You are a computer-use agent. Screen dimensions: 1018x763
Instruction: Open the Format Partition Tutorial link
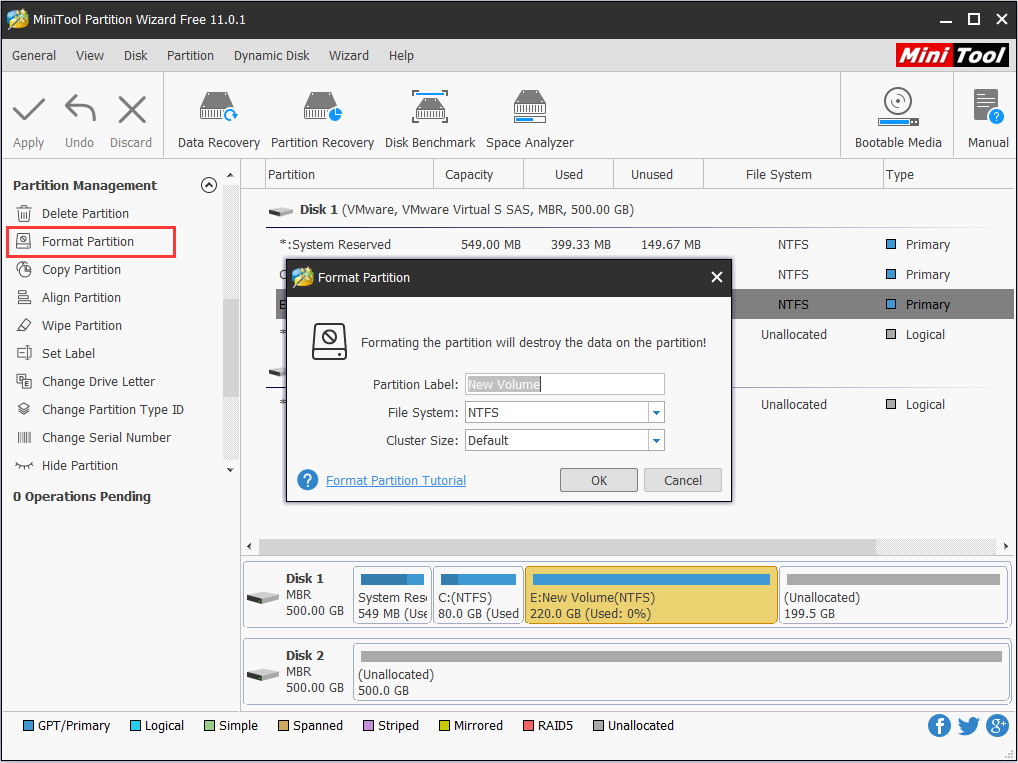coord(396,481)
